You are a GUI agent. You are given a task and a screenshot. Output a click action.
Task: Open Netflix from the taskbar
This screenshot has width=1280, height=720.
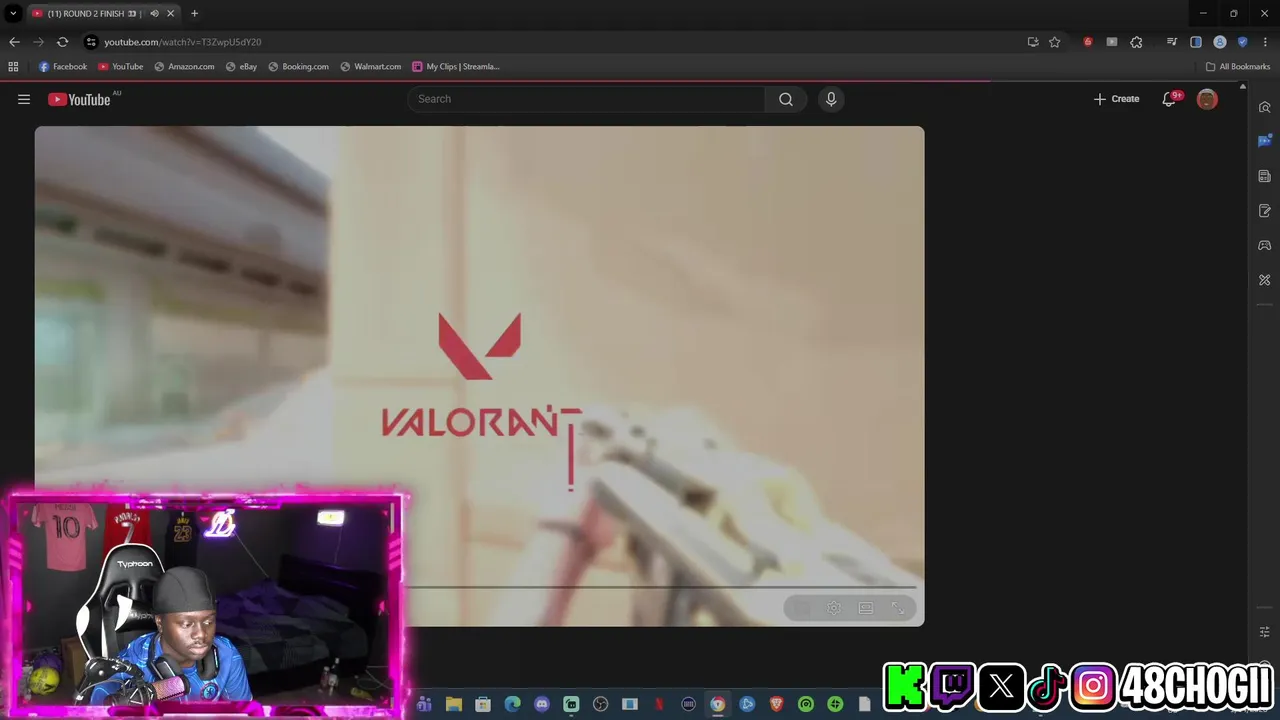[x=659, y=704]
